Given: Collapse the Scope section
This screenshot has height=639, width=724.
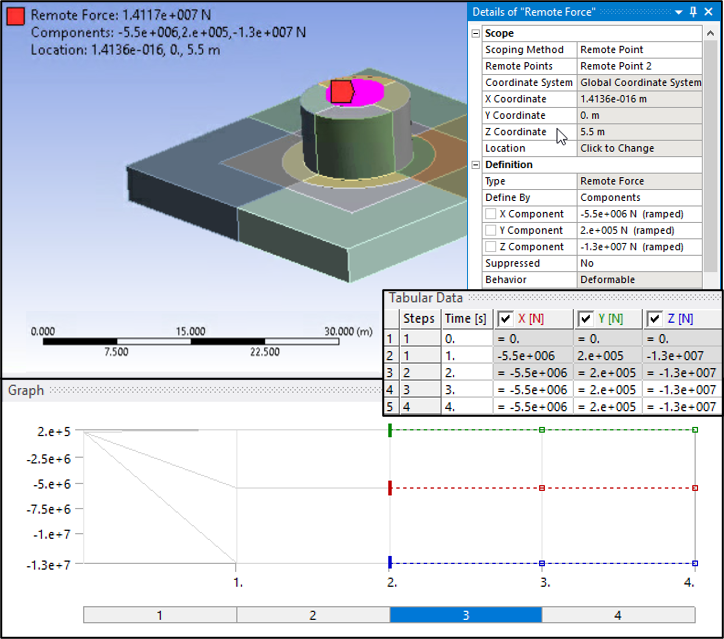Looking at the screenshot, I should tap(476, 33).
